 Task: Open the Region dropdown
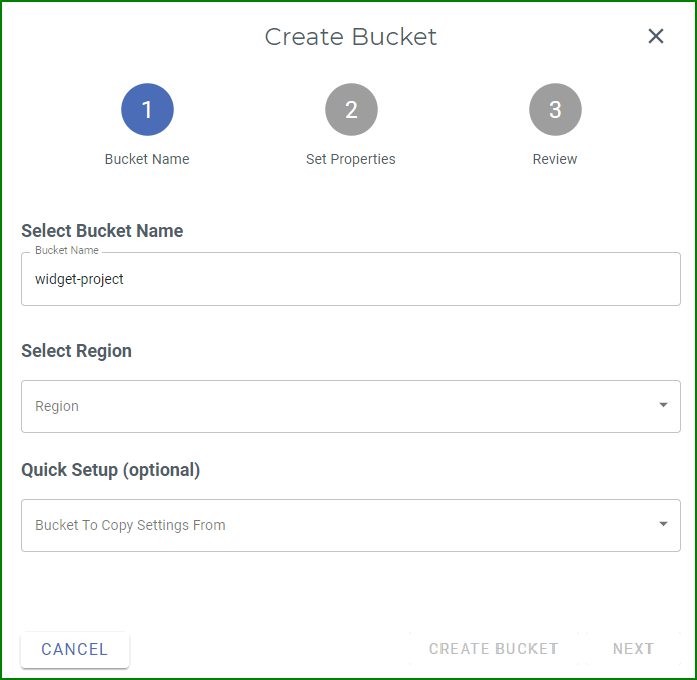click(340, 406)
